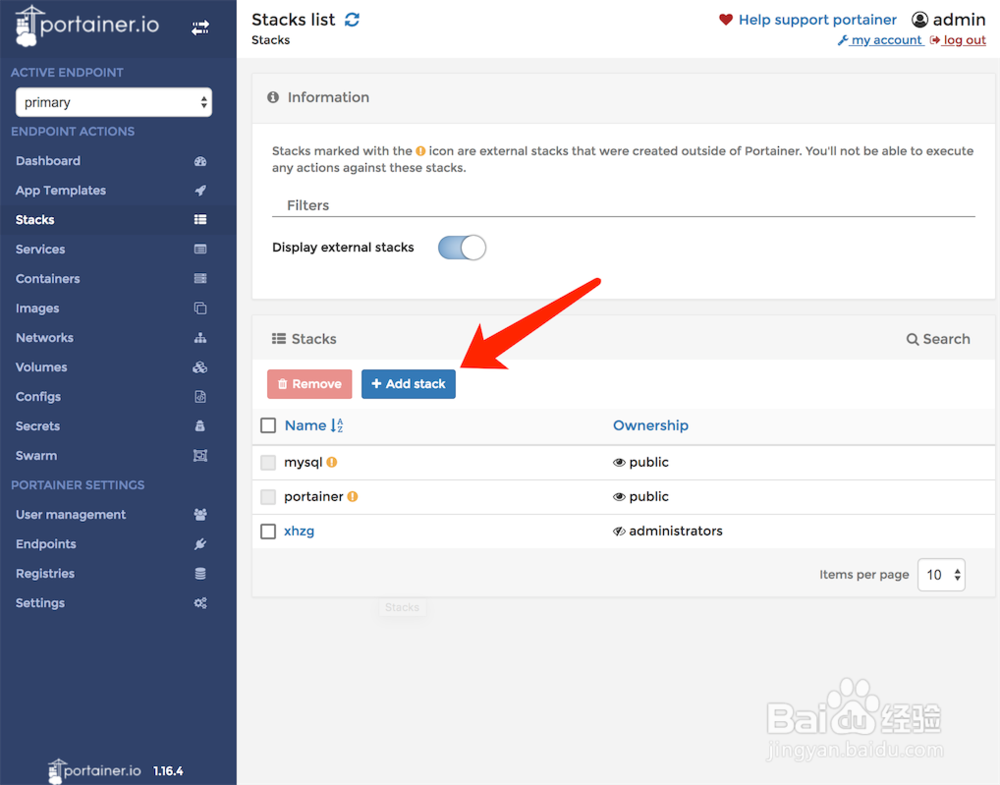The height and width of the screenshot is (785, 1000).
Task: Click the my account link
Action: (880, 40)
